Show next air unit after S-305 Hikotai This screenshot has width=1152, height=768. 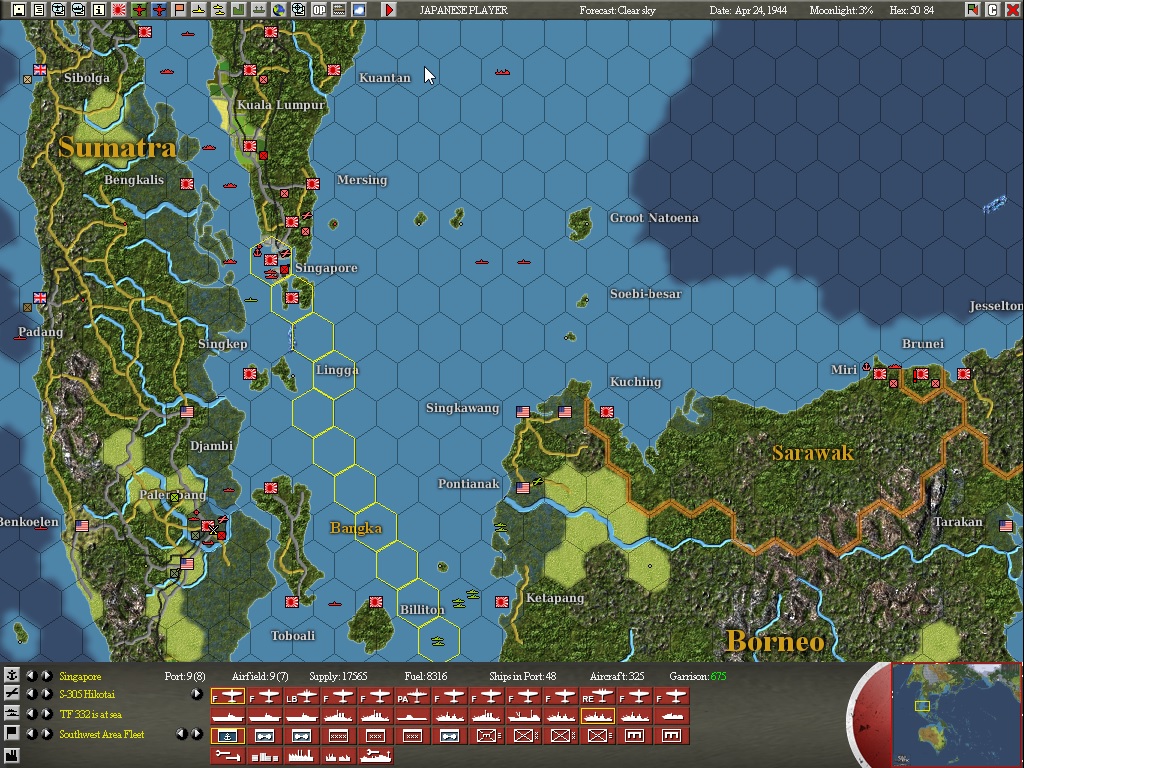(46, 694)
